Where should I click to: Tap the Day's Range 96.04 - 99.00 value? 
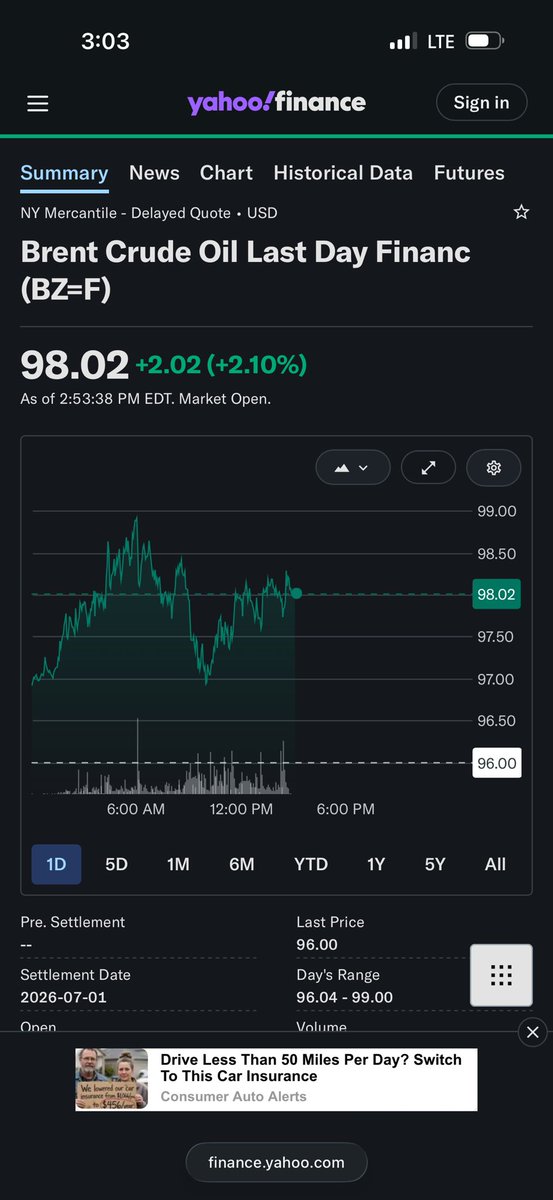click(x=345, y=998)
